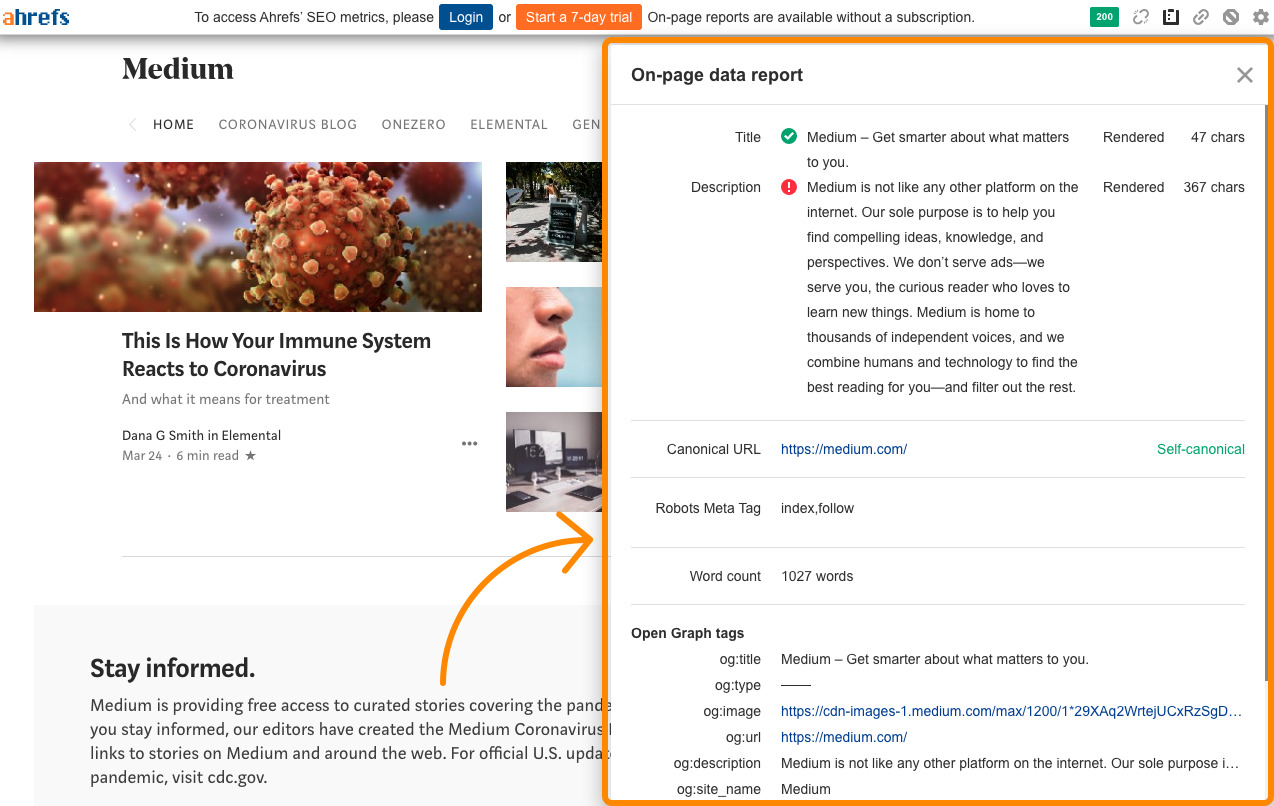The width and height of the screenshot is (1274, 806).
Task: Click the green checkmark beside Title
Action: [789, 137]
